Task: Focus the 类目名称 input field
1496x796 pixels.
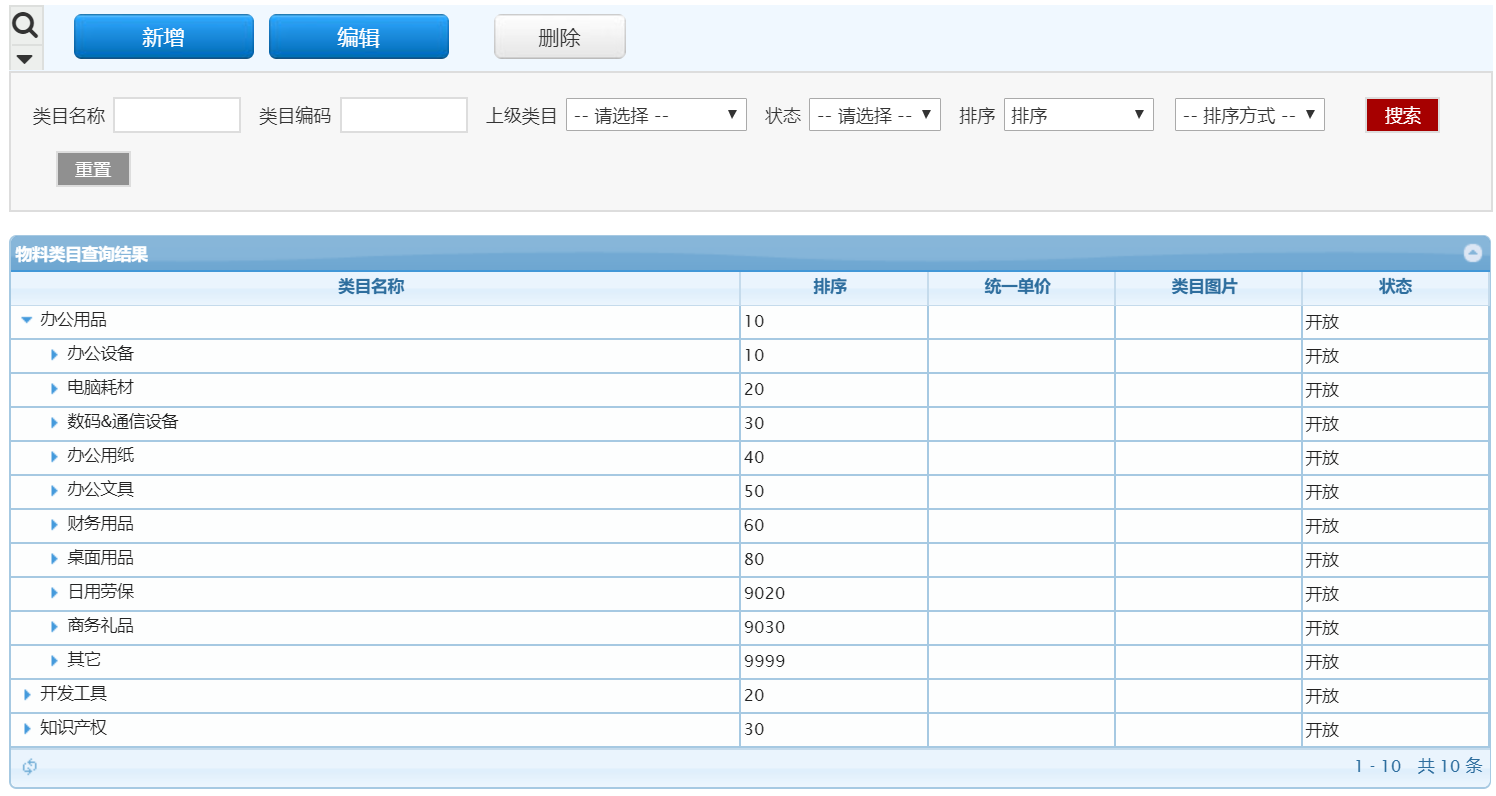Action: pos(177,115)
